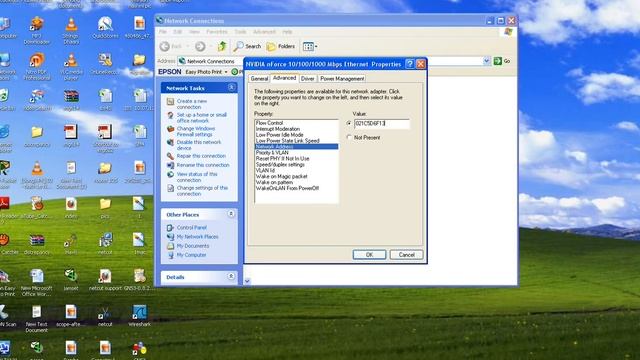The image size is (640, 360).
Task: Switch to the Advanced tab
Action: pyautogui.click(x=284, y=78)
